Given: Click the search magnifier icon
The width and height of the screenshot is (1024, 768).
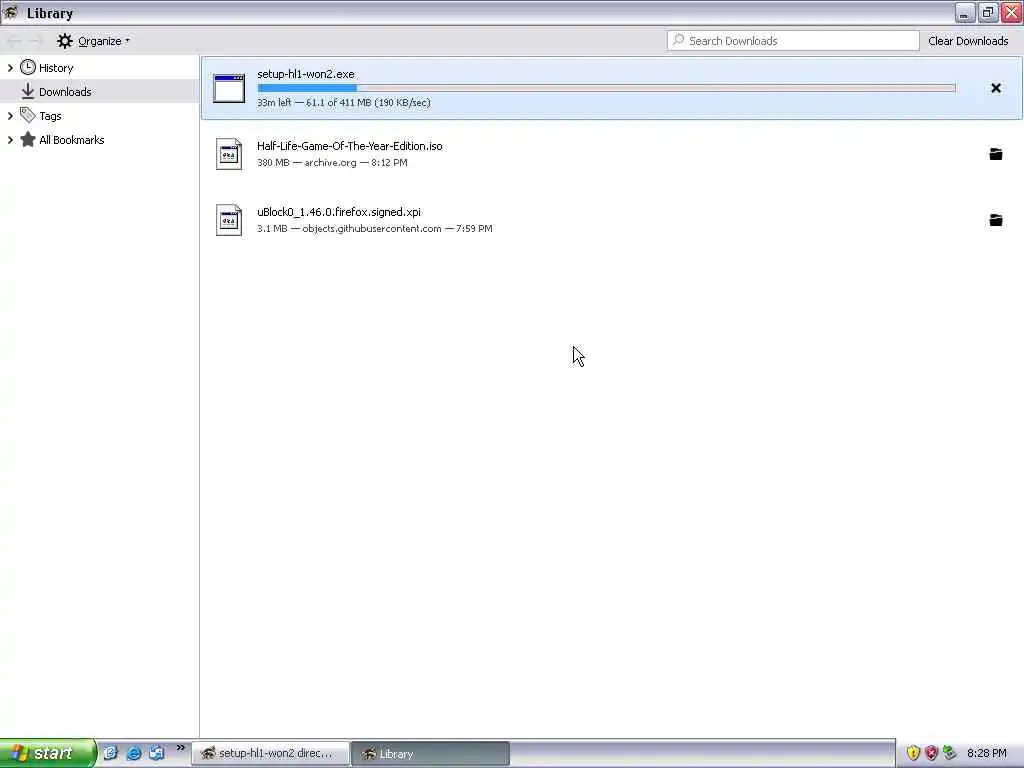Looking at the screenshot, I should tap(679, 40).
